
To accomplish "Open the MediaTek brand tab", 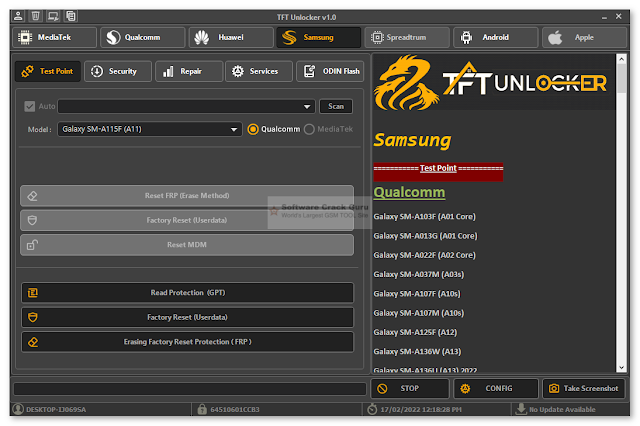I will click(x=55, y=38).
